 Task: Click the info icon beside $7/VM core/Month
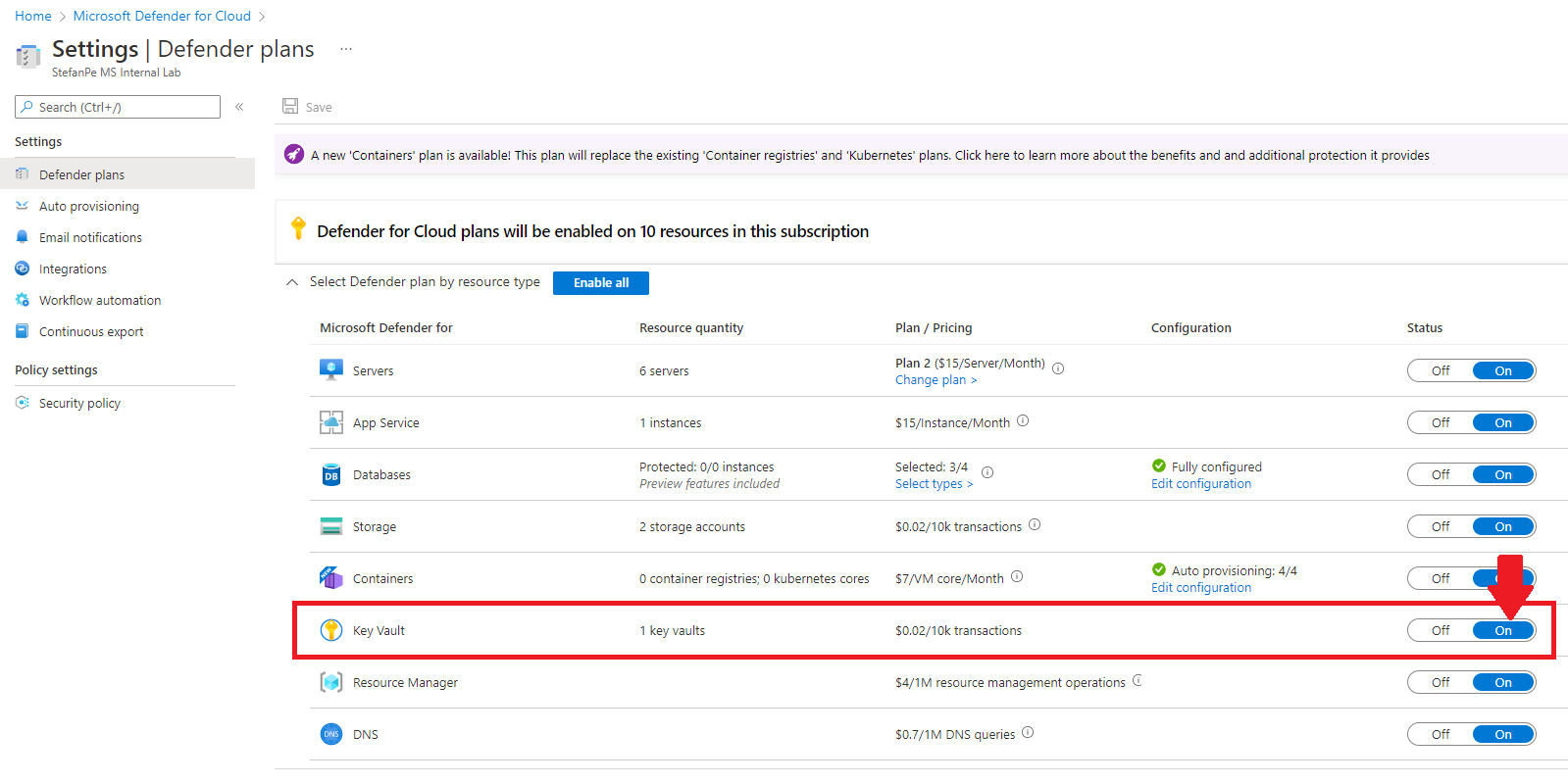(1017, 576)
